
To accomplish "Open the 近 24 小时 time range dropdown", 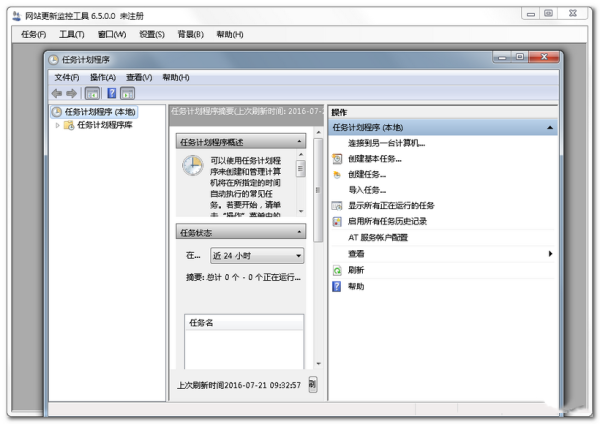I will [257, 256].
